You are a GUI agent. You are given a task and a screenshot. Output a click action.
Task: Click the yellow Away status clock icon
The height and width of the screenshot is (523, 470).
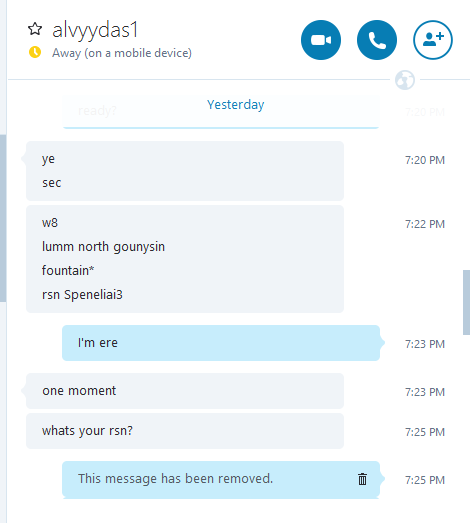35,52
